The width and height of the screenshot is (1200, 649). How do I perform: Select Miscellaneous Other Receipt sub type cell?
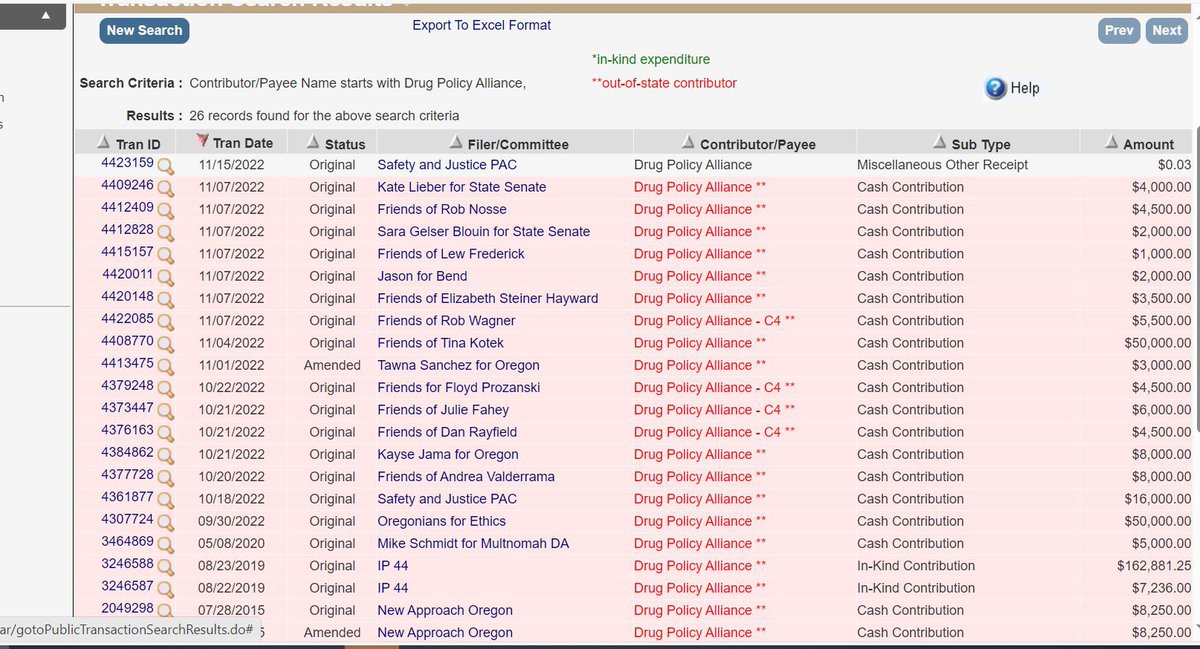pos(943,164)
